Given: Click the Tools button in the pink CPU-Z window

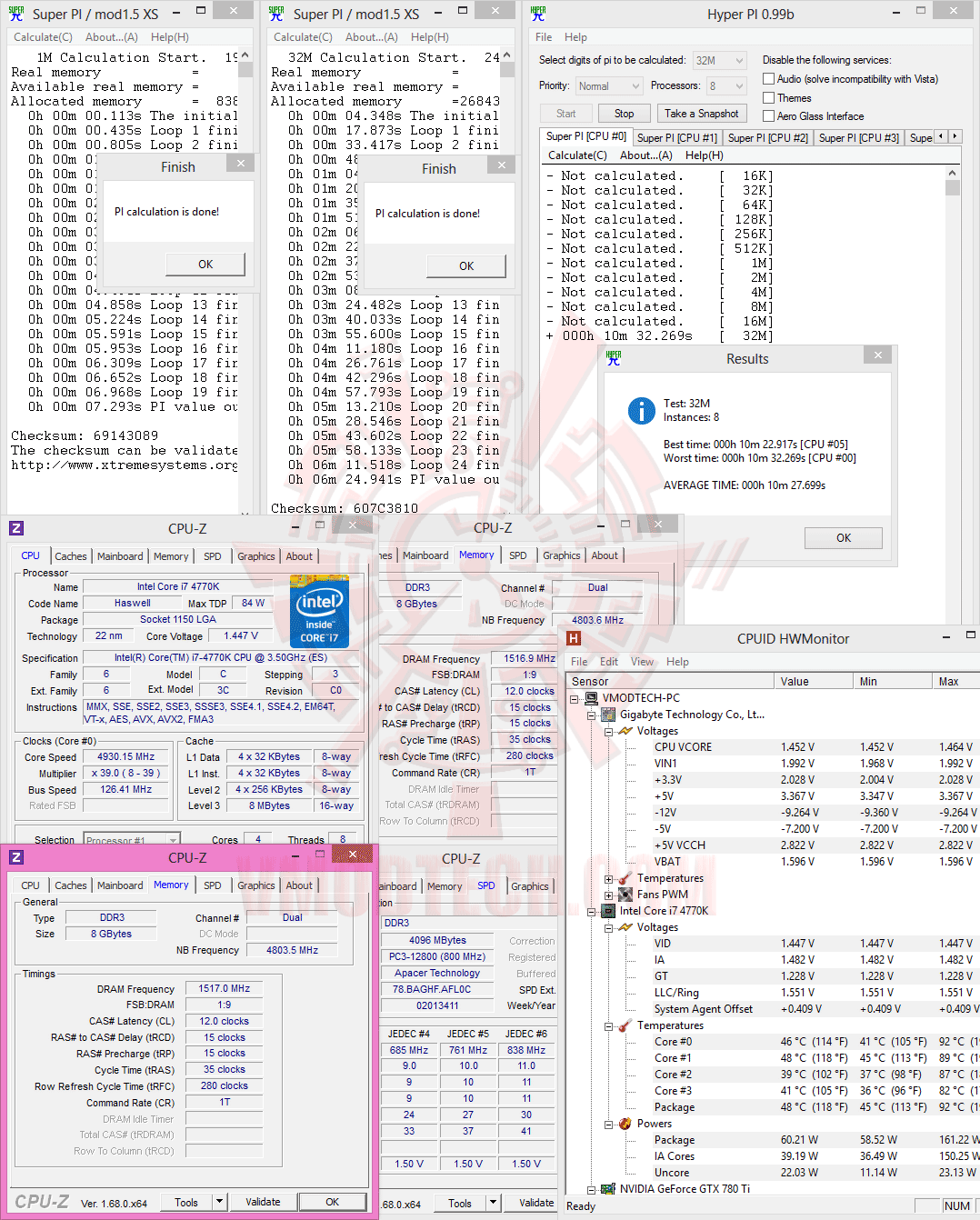Looking at the screenshot, I should coord(186,1202).
